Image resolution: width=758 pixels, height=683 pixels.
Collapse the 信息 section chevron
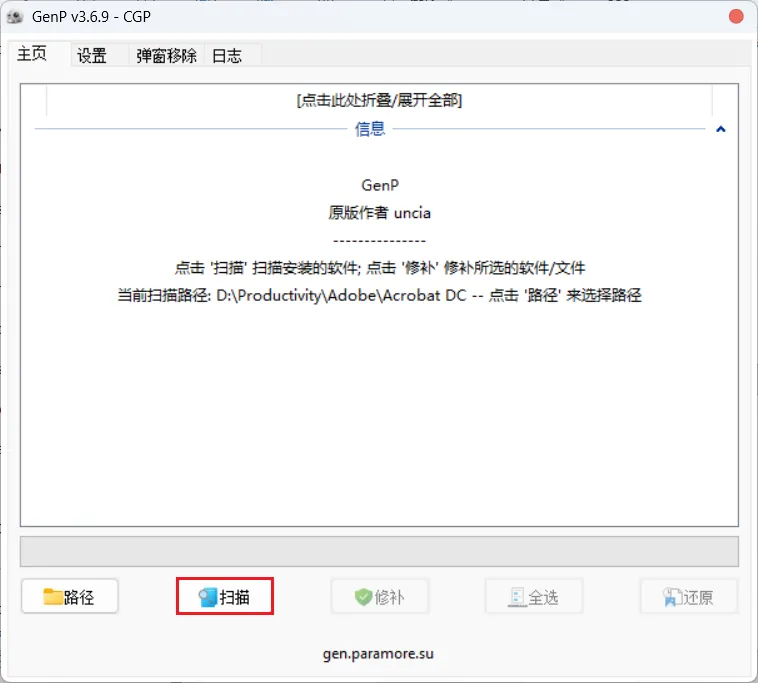[x=720, y=129]
